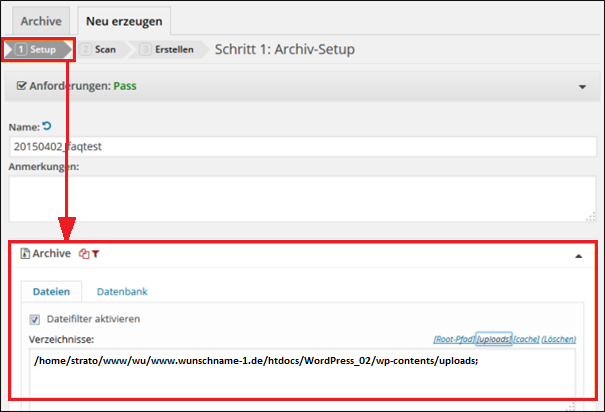The width and height of the screenshot is (605, 412).
Task: Expand the Anforderungen section arrow
Action: 582,87
